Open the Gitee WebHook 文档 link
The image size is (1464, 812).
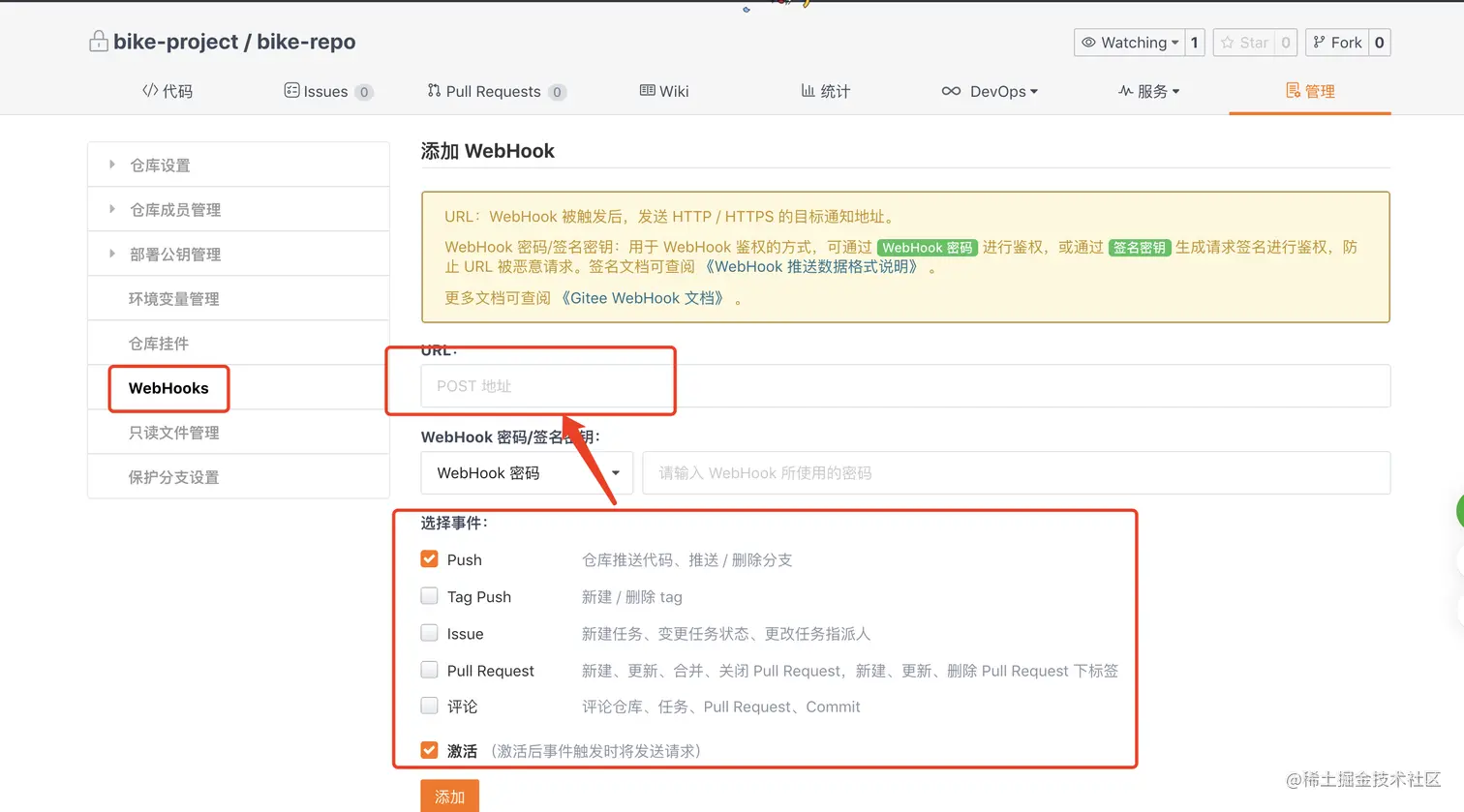point(642,298)
